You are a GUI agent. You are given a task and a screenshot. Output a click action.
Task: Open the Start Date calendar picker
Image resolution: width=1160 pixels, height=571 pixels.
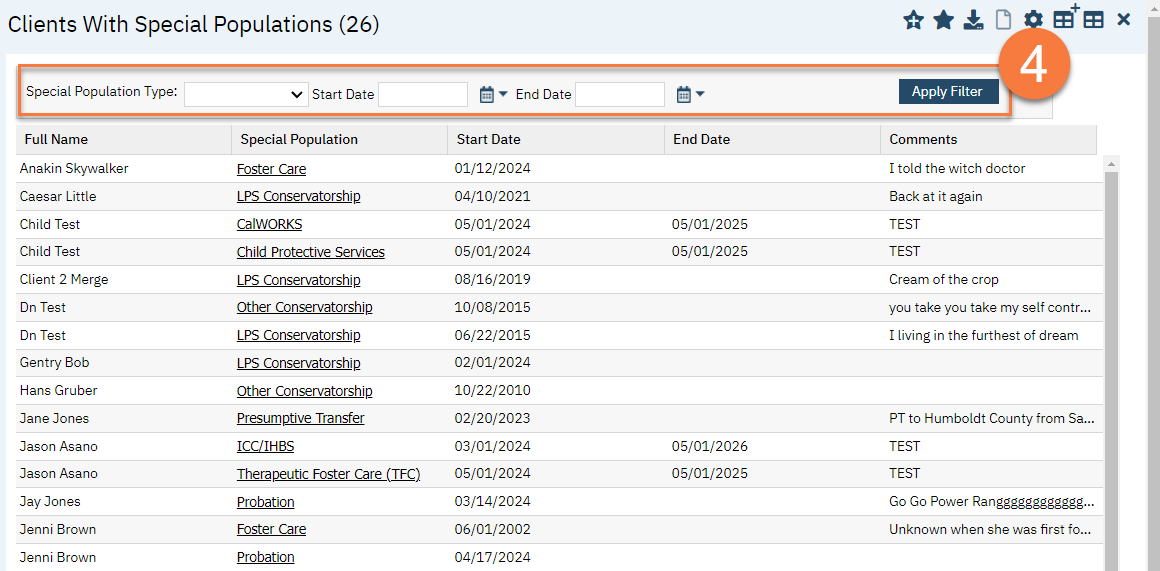coord(493,94)
